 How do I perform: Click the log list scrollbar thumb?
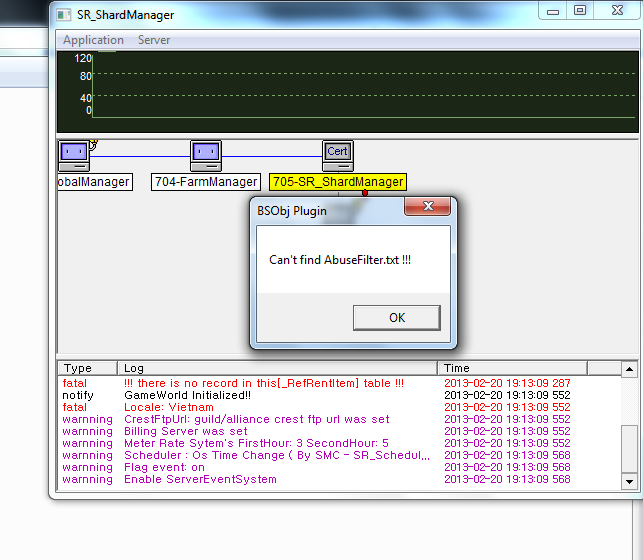(x=629, y=449)
